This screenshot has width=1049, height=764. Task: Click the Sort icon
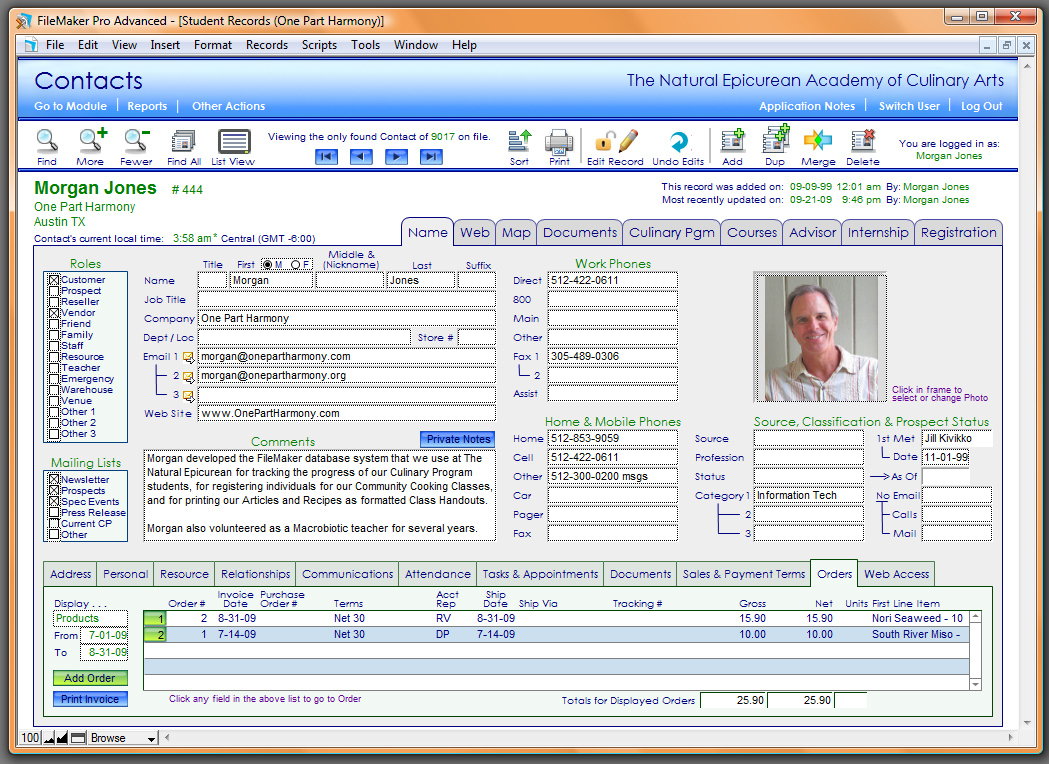tap(520, 142)
